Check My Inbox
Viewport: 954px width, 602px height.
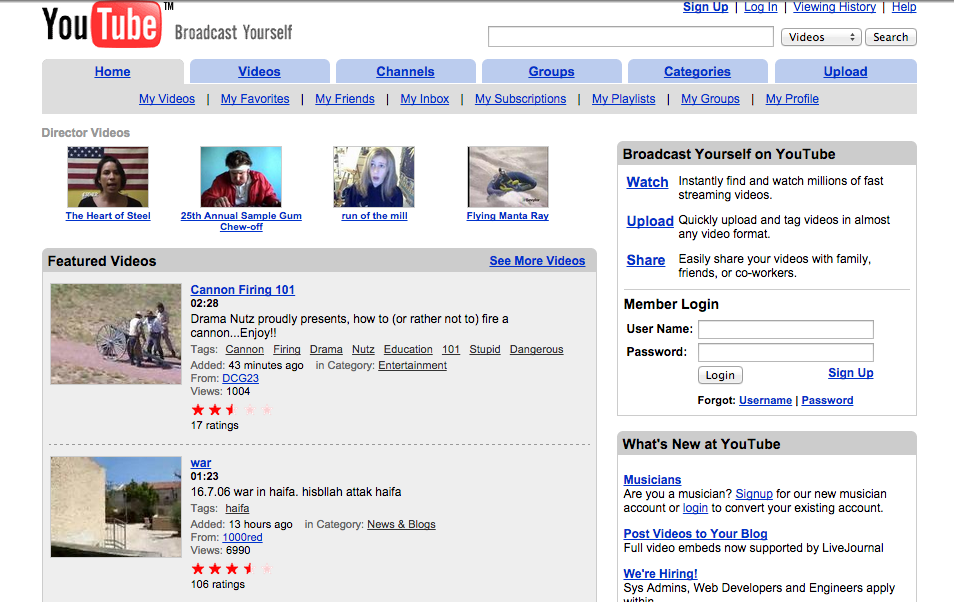tap(425, 99)
